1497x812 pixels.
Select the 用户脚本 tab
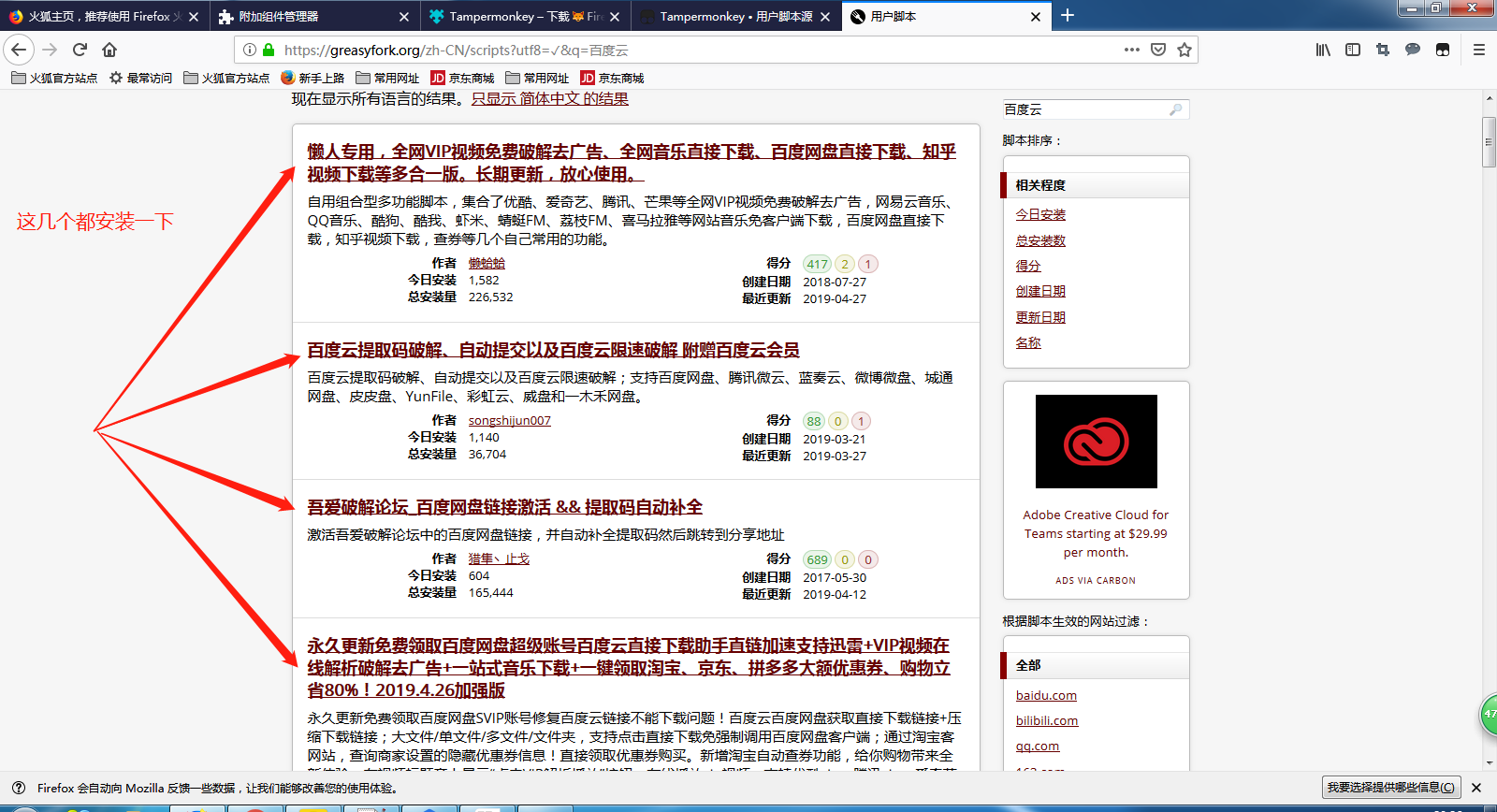tap(947, 16)
